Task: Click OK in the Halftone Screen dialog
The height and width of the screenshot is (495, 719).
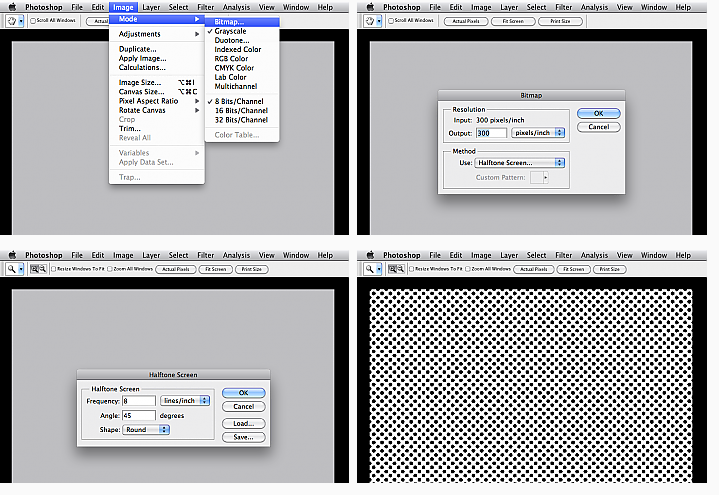Action: 243,393
